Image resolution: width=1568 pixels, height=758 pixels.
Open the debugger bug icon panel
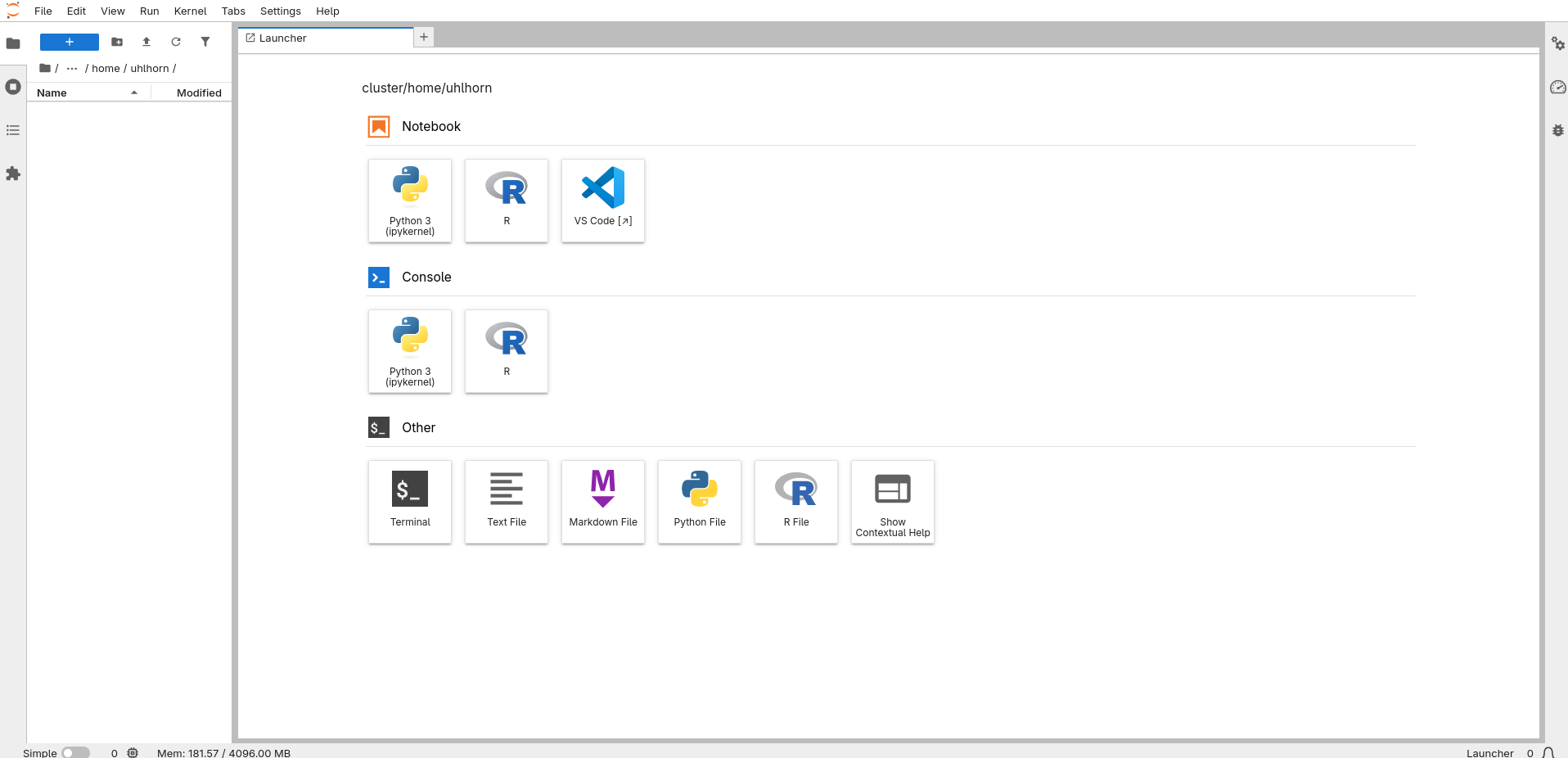pos(1557,130)
